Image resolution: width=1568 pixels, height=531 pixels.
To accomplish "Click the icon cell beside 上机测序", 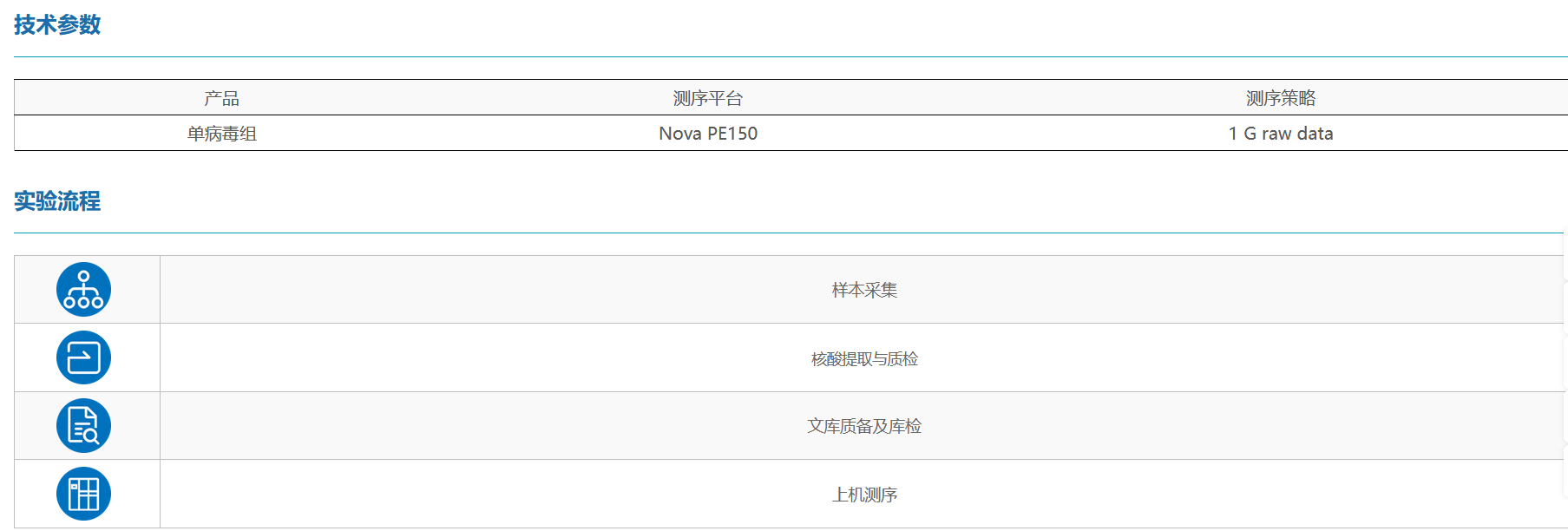I will 87,494.
